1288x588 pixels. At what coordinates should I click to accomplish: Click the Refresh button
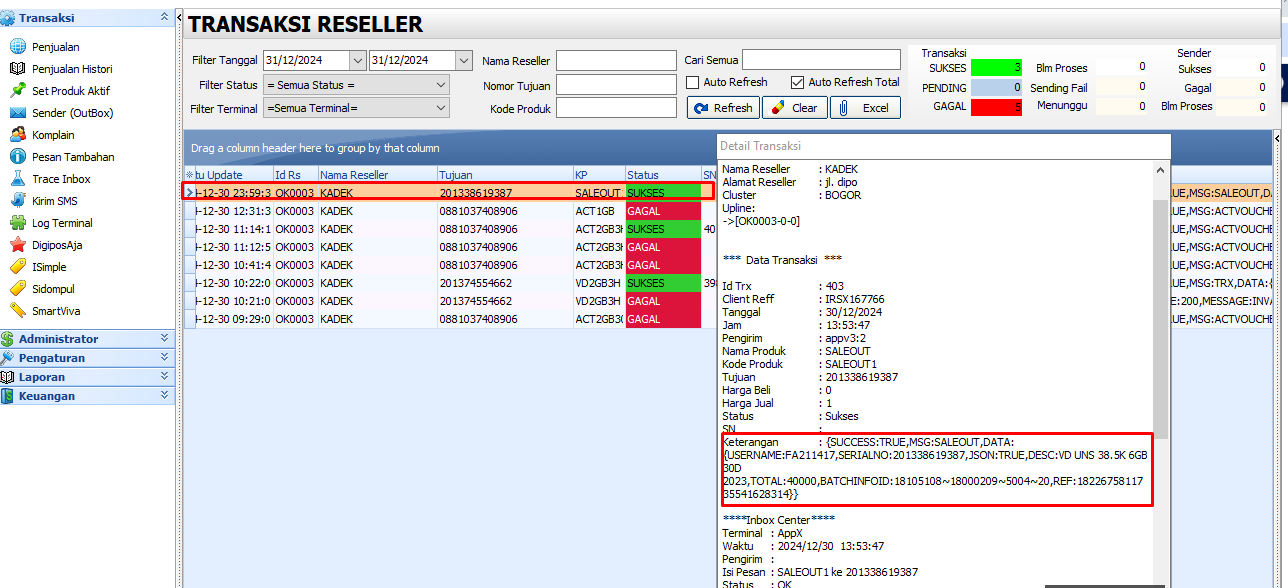coord(722,107)
